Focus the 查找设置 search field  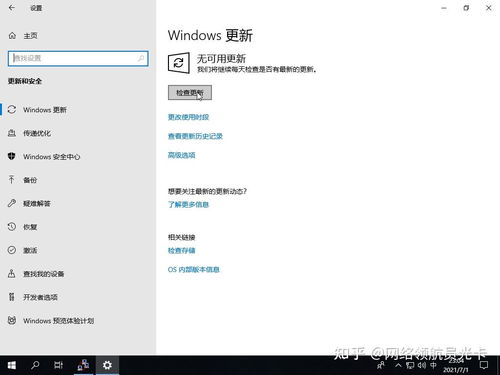coord(78,58)
